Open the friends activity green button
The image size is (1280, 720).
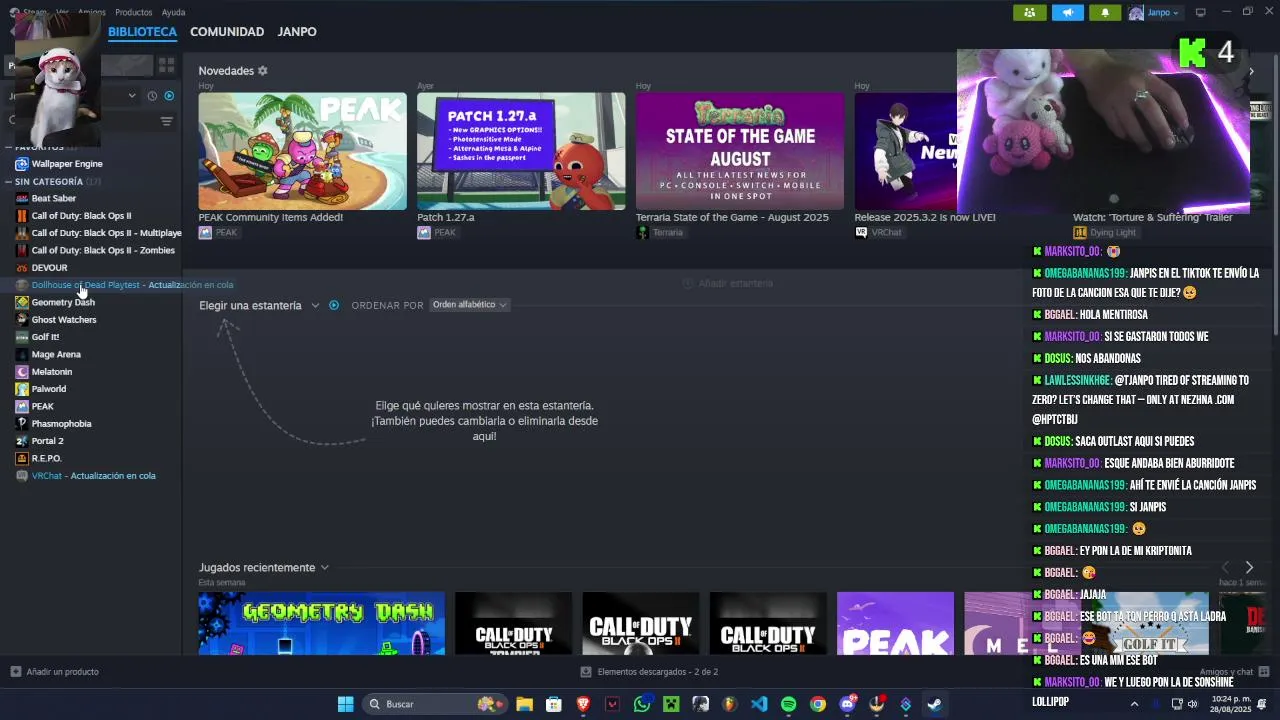click(x=1029, y=12)
